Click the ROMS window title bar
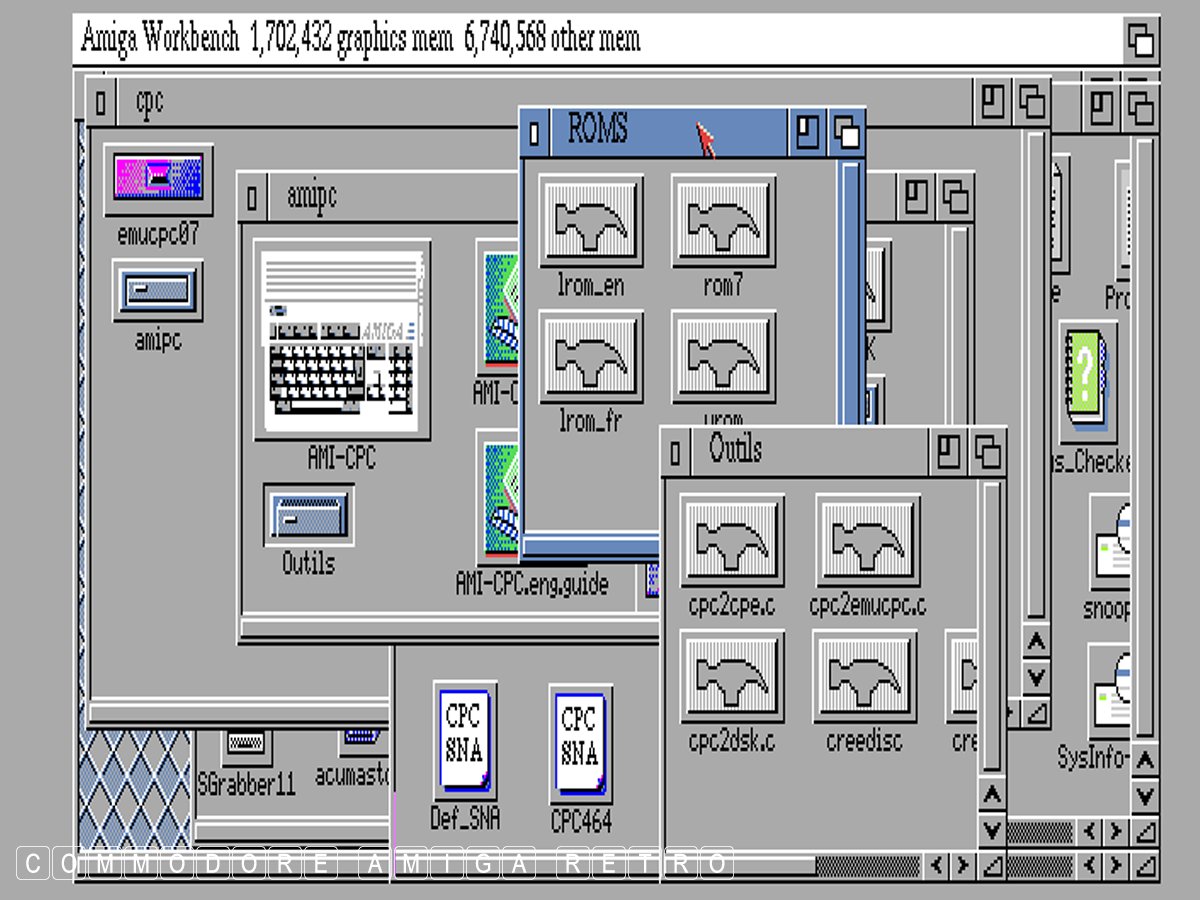The image size is (1200, 900). pos(660,131)
